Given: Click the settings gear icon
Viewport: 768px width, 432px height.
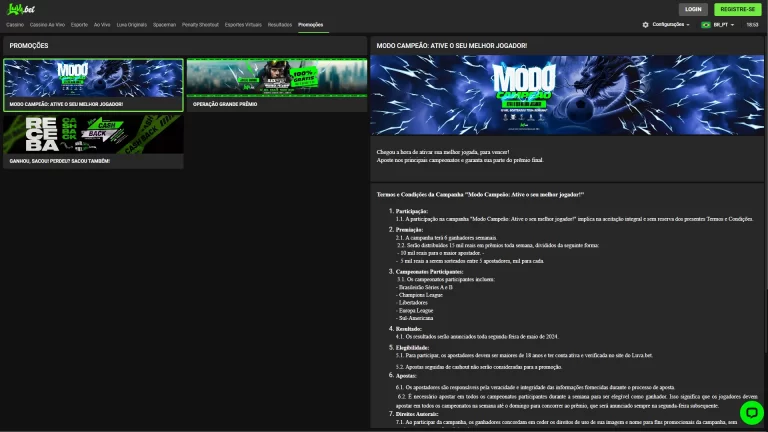Looking at the screenshot, I should pos(645,24).
